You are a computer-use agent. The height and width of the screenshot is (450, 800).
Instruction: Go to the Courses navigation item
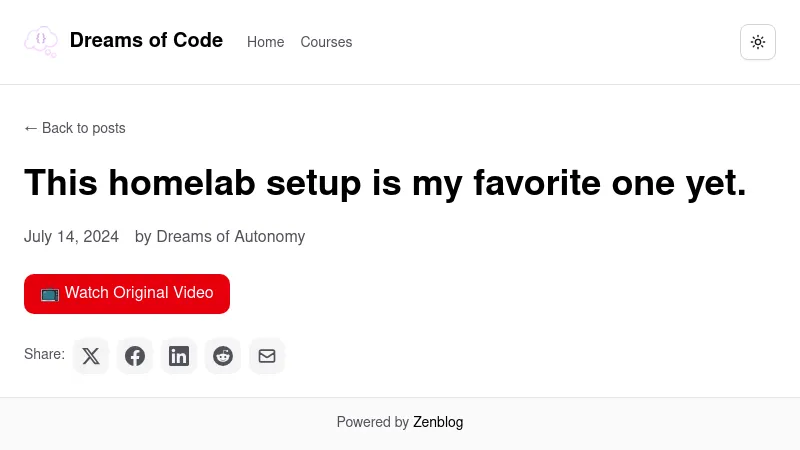coord(326,42)
